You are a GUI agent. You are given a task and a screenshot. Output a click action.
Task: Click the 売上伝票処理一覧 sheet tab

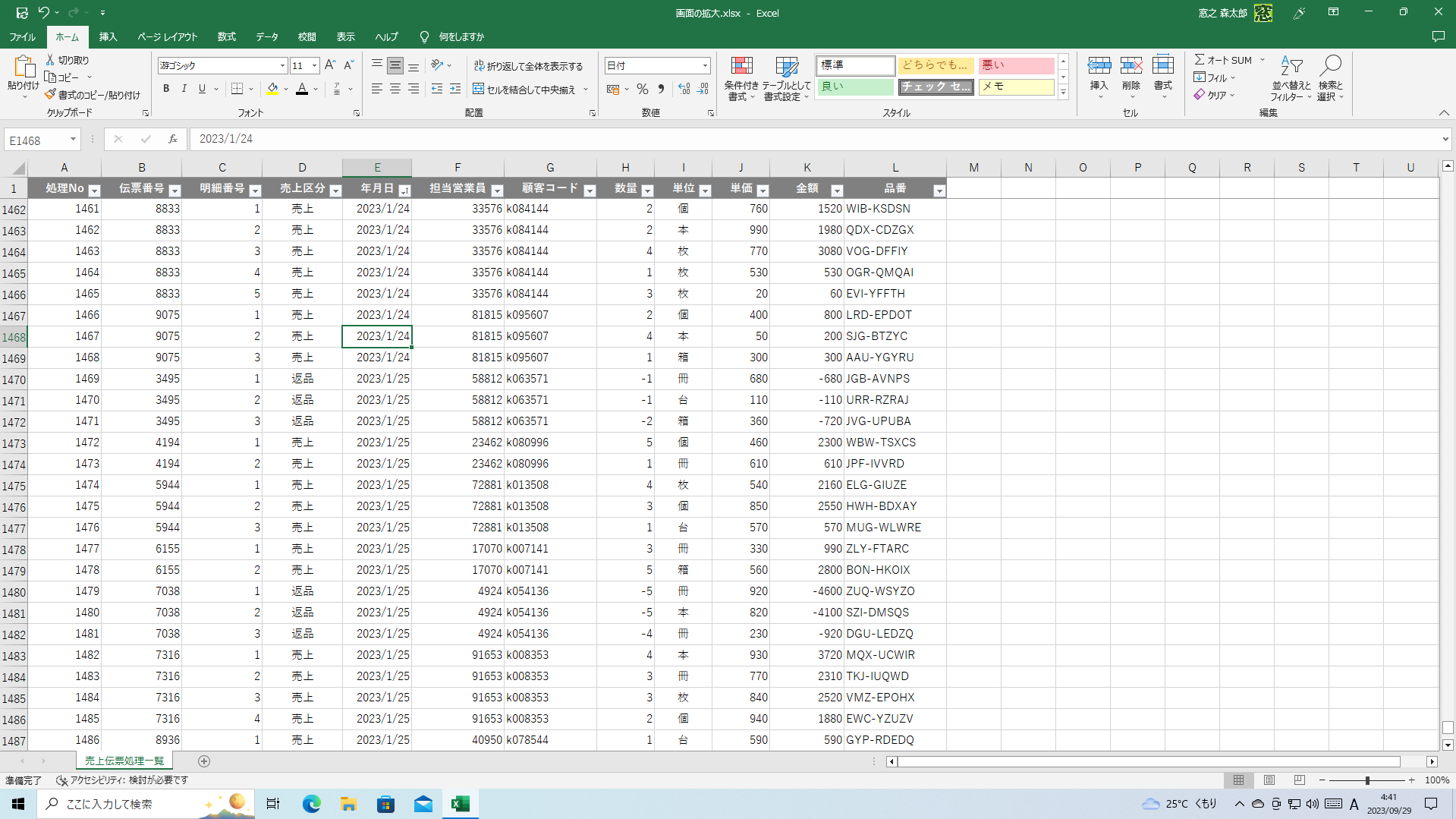point(124,761)
